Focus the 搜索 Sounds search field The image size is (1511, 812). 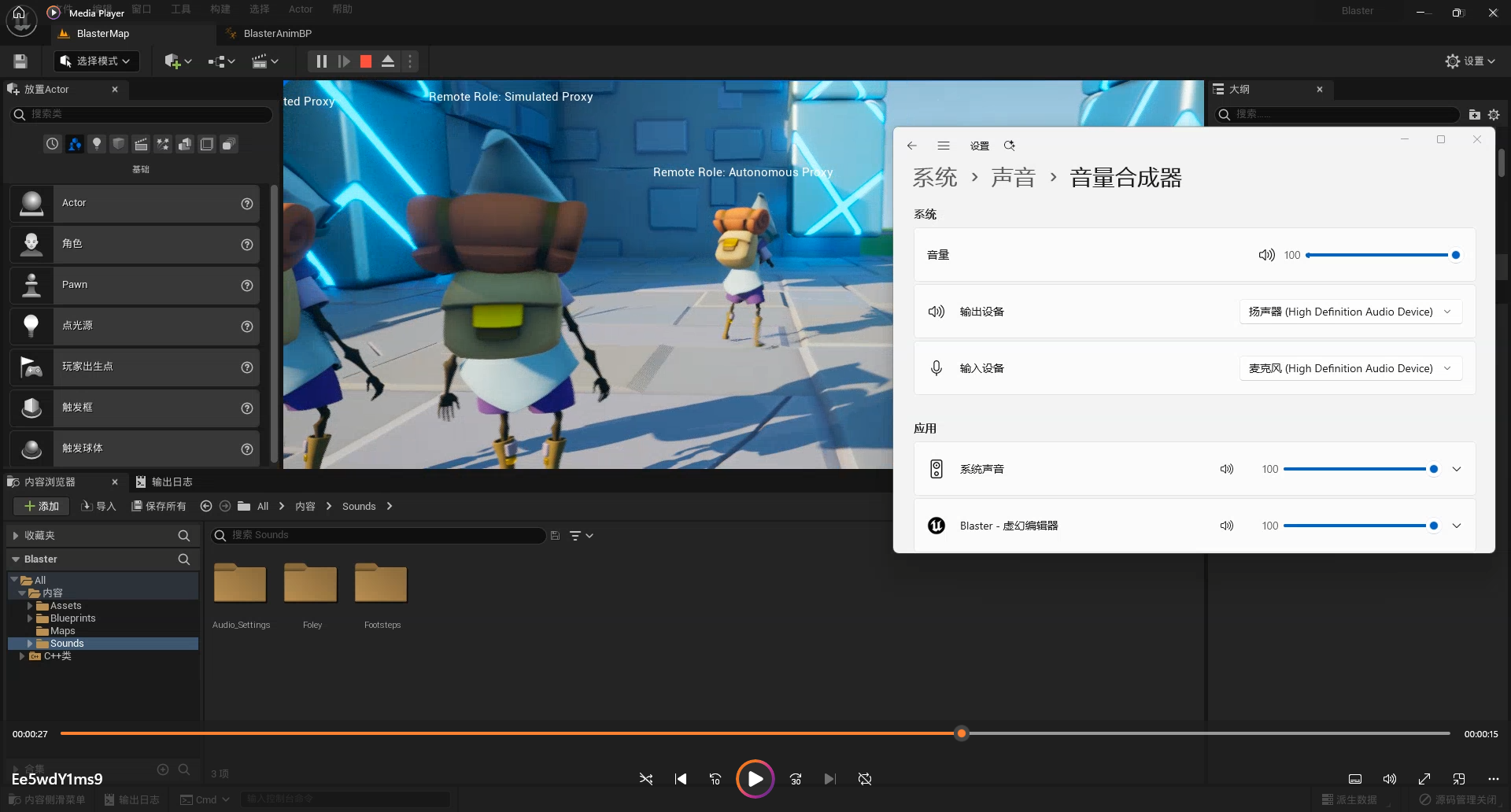[x=379, y=535]
